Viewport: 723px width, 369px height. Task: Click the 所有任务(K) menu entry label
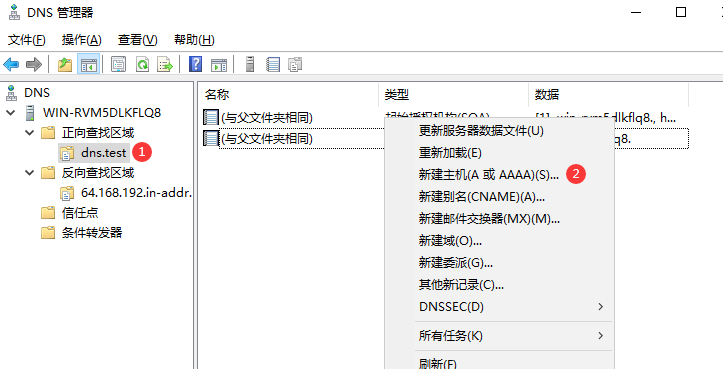pos(450,336)
